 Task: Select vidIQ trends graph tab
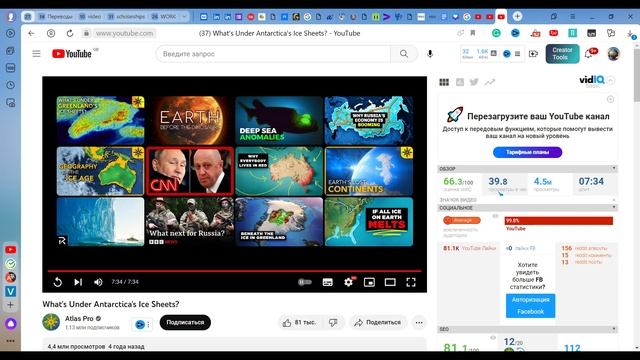(x=490, y=82)
